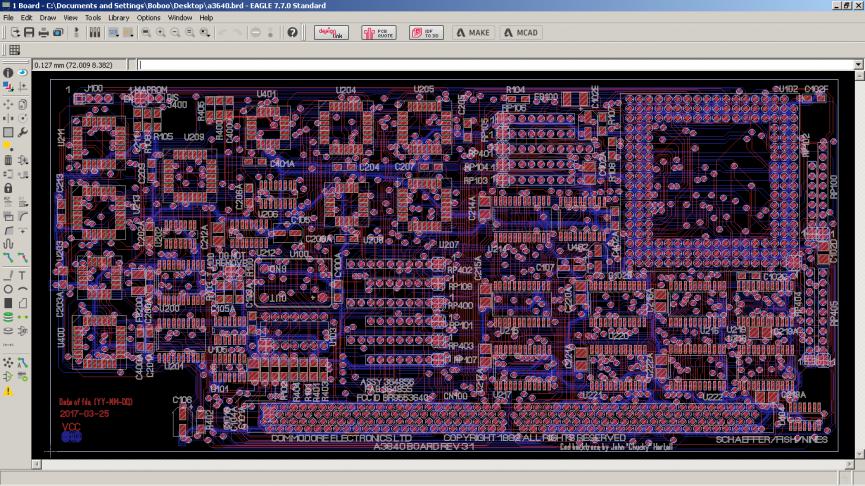Image resolution: width=865 pixels, height=486 pixels.
Task: Select the Autorouter tool
Action: pyautogui.click(x=22, y=362)
